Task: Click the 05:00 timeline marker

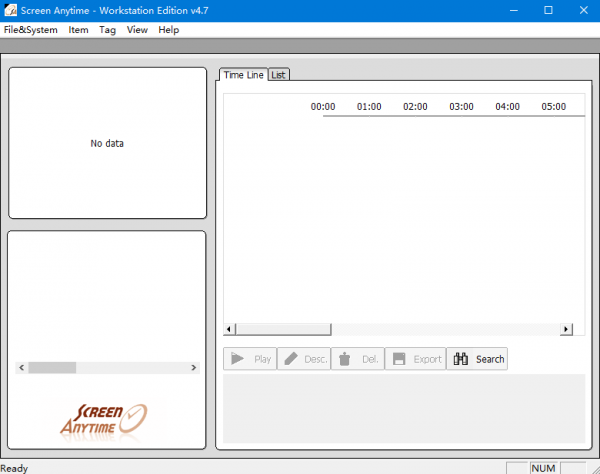Action: click(x=554, y=106)
